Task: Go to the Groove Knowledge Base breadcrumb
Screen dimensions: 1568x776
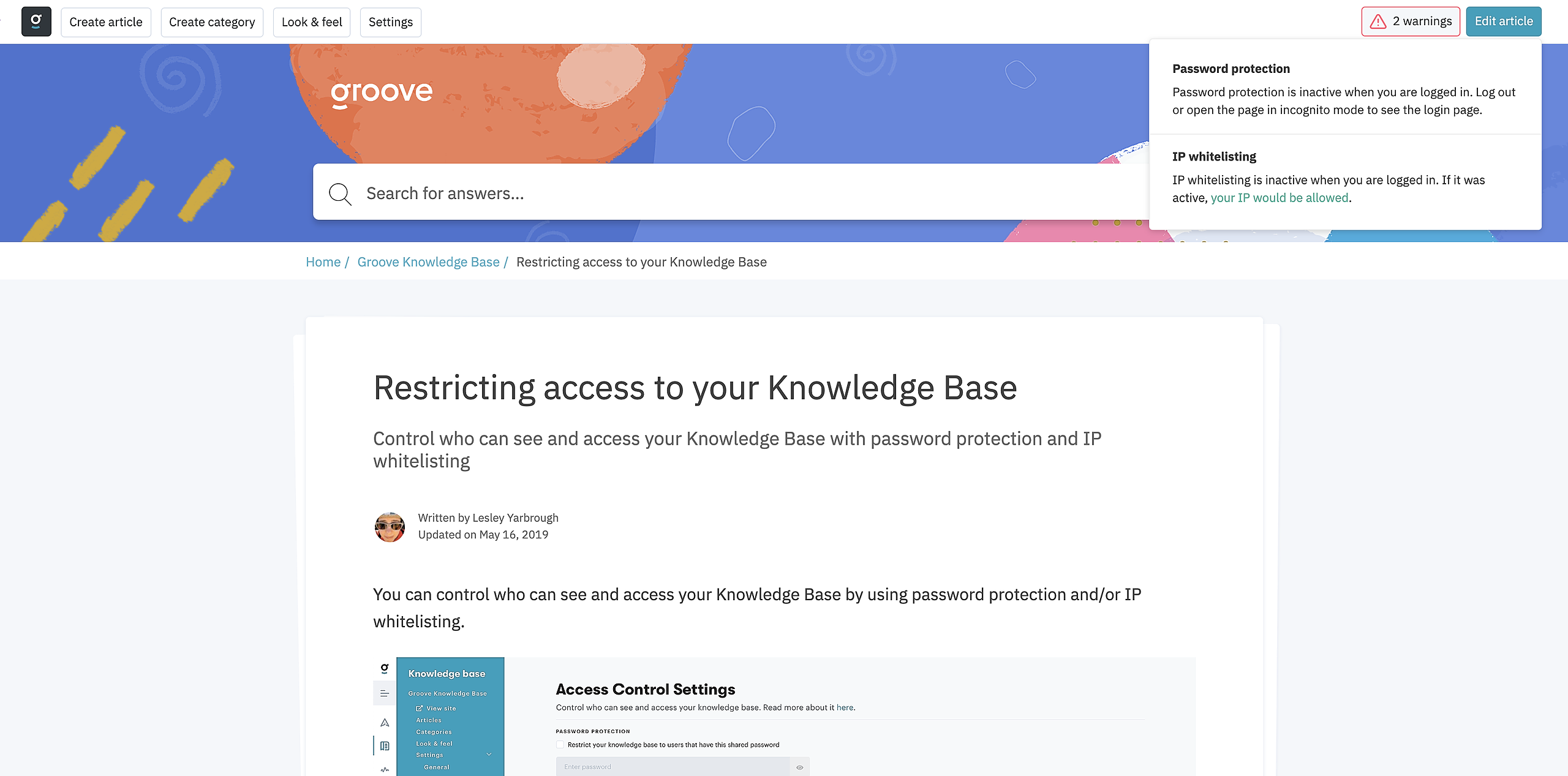Action: tap(428, 262)
